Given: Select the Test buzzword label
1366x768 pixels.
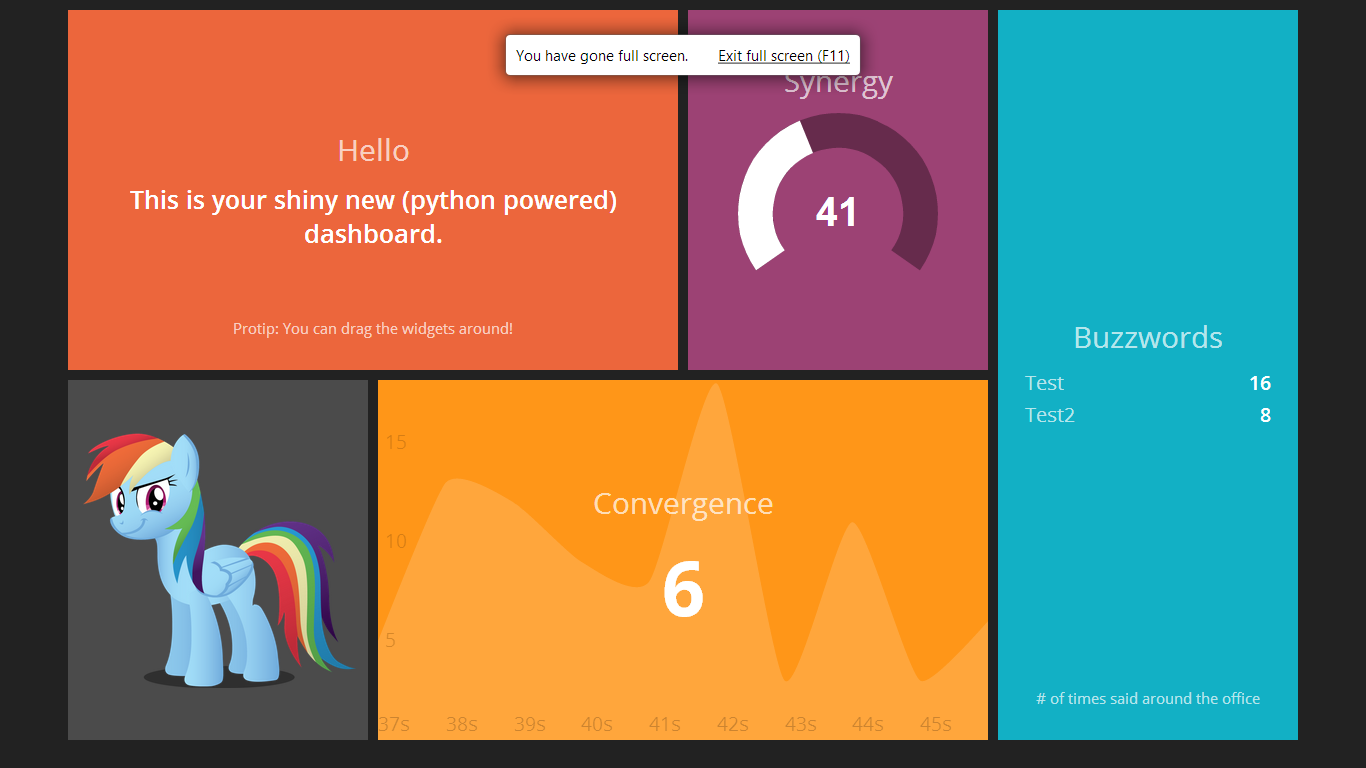Looking at the screenshot, I should point(1044,383).
